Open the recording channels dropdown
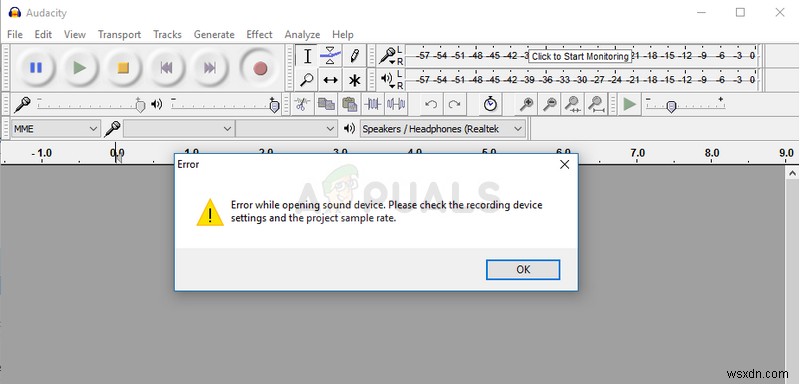 [286, 129]
